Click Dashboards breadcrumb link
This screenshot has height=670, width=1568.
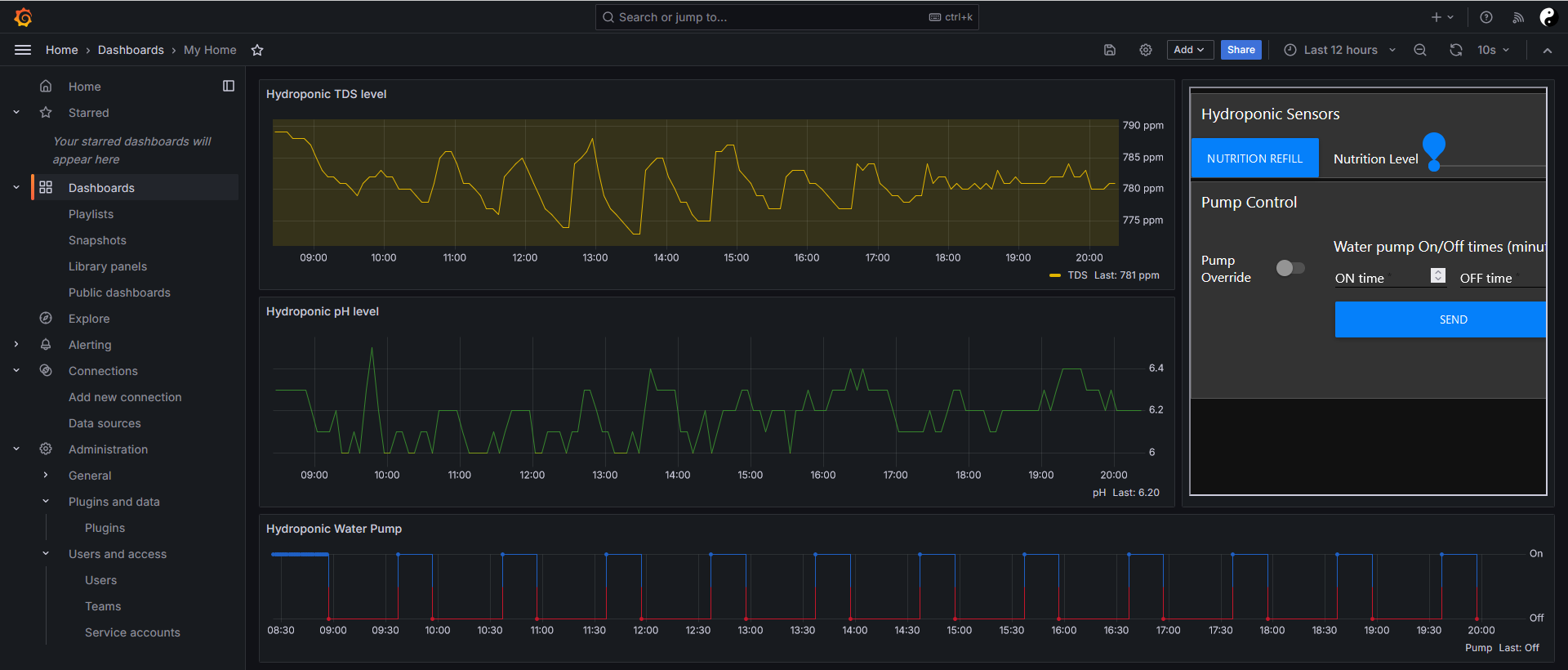pyautogui.click(x=131, y=50)
